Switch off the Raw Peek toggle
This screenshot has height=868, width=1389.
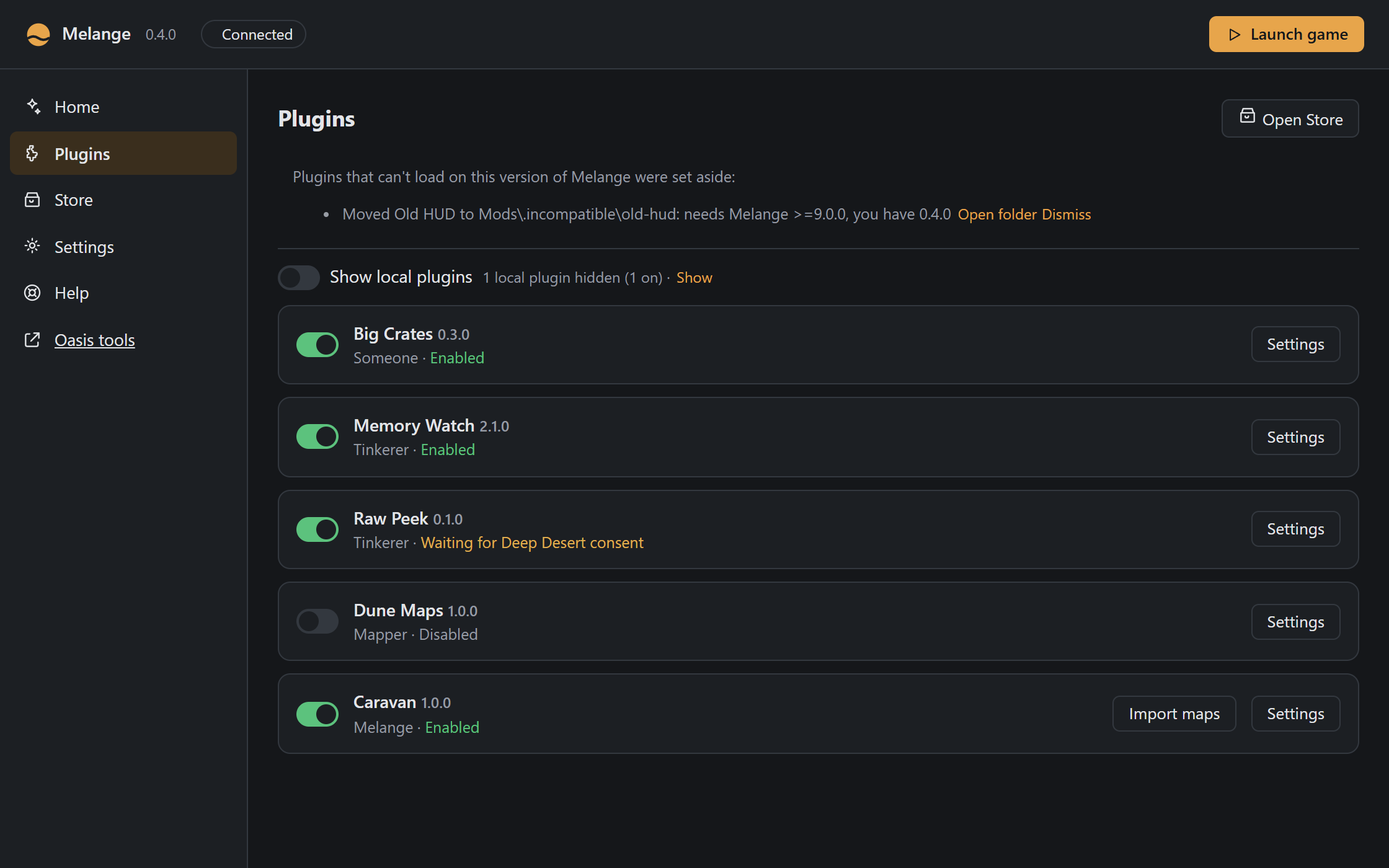tap(317, 529)
